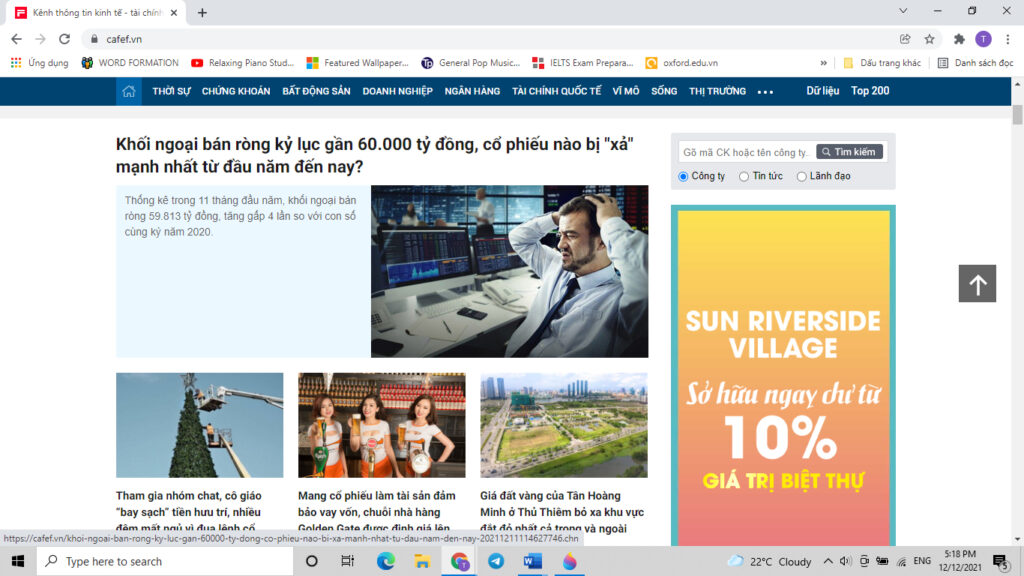Viewport: 1024px width, 576px height.
Task: Show hidden system tray icons
Action: [827, 561]
